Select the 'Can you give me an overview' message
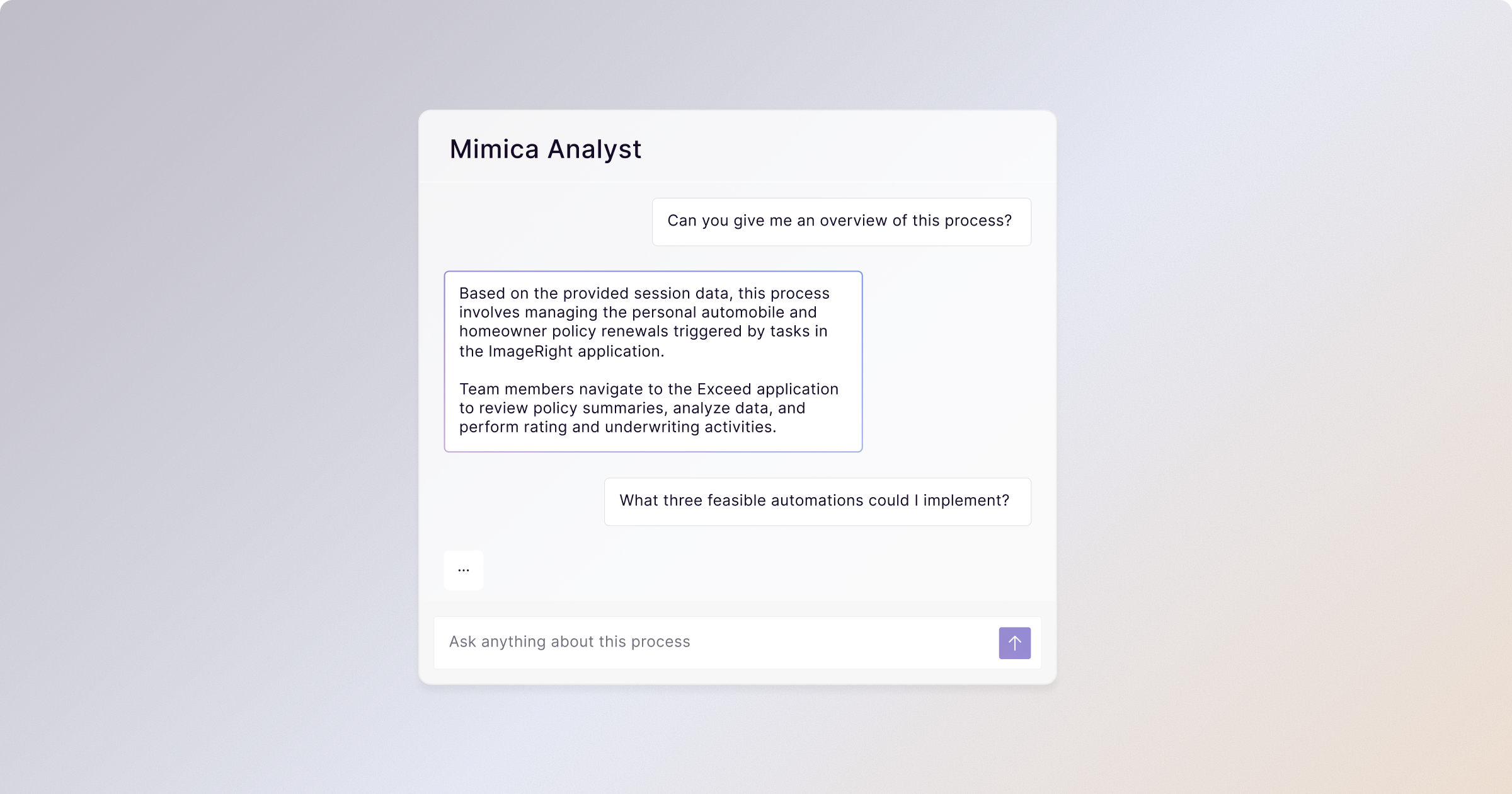The height and width of the screenshot is (794, 1512). pos(841,222)
